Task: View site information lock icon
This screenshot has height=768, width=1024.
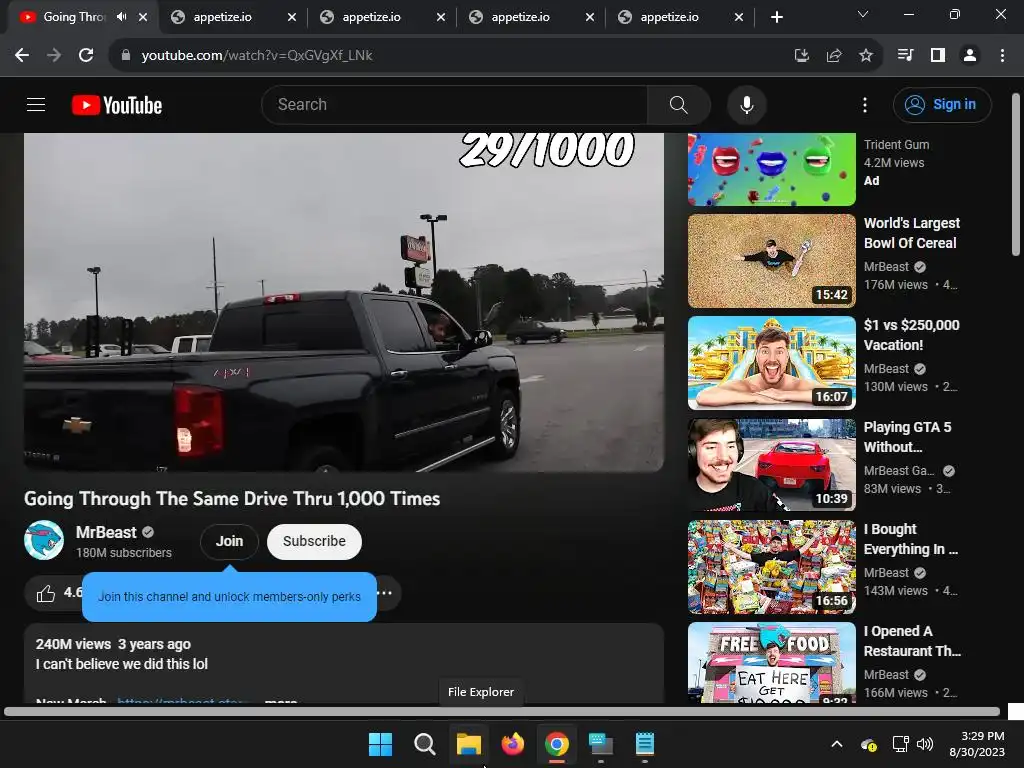Action: (x=126, y=56)
